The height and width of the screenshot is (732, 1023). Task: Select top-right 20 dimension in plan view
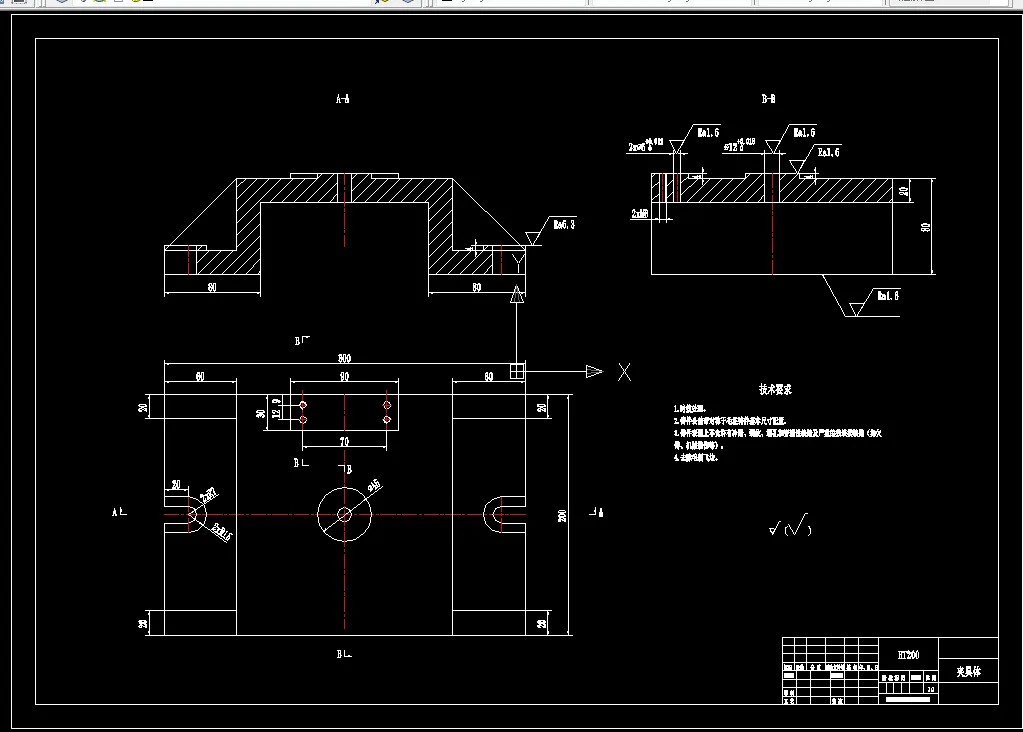tap(542, 408)
